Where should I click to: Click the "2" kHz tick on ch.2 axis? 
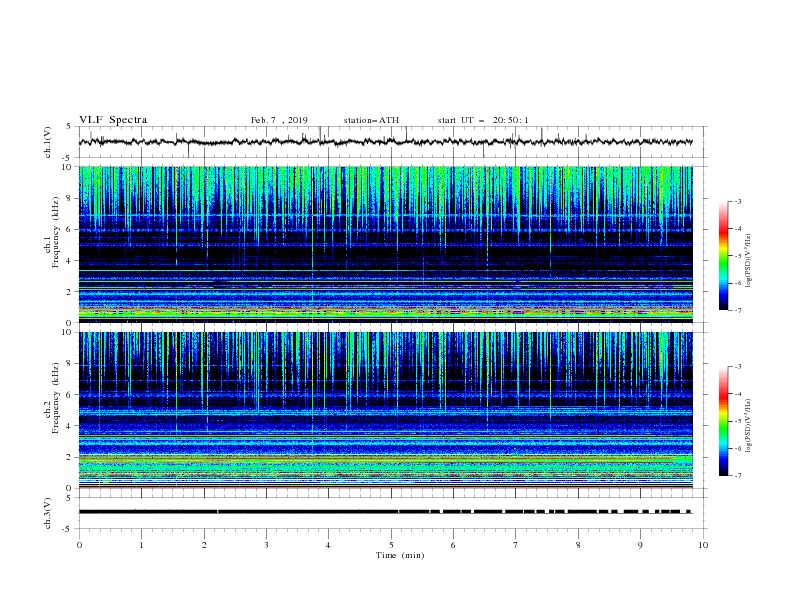pos(70,457)
